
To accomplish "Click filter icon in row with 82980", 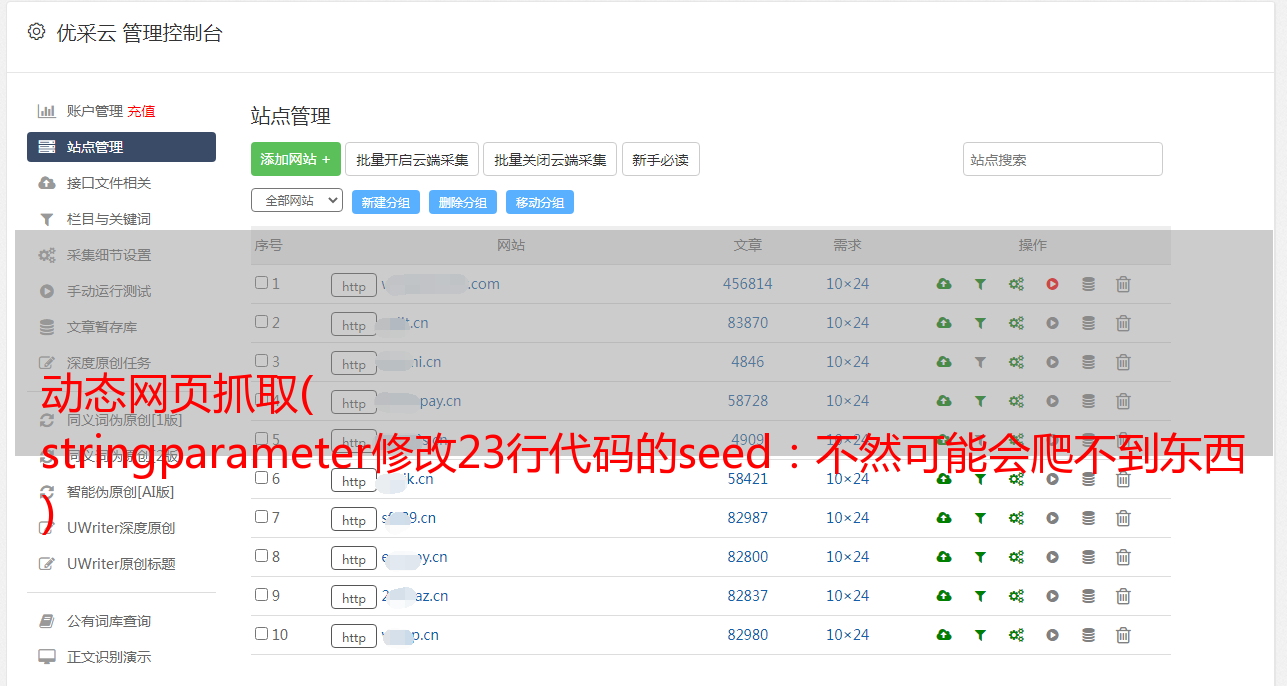I will [980, 635].
